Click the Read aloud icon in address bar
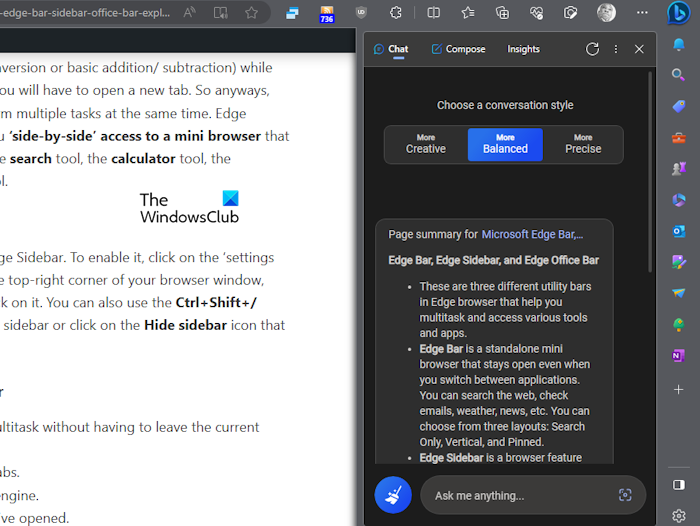 [x=189, y=13]
